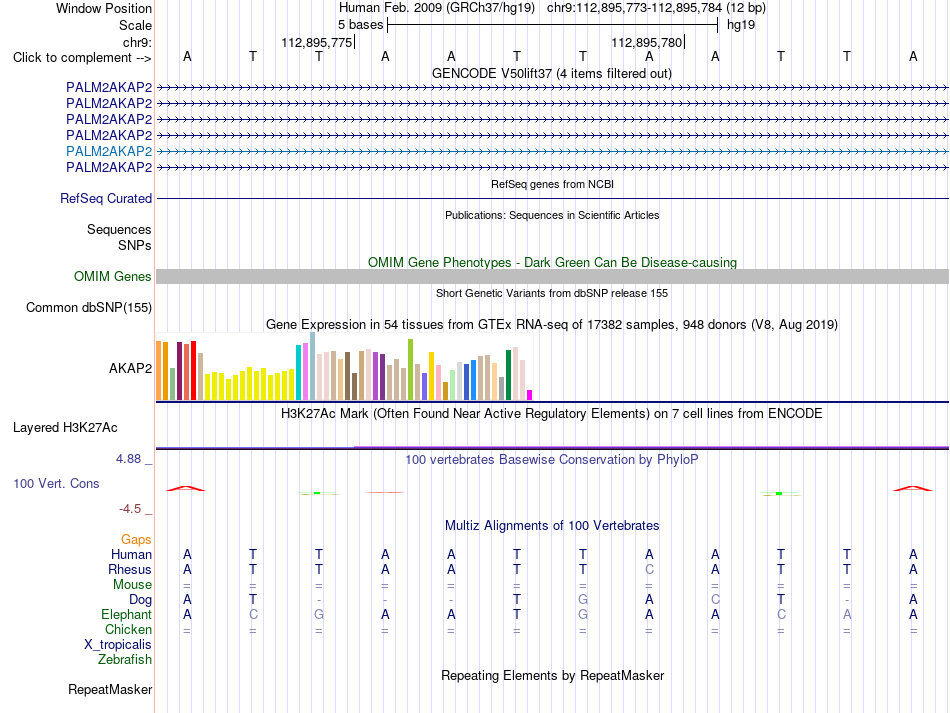Click the 'Human Feb. 2009 (GRCh37/hg19)' header text
Image resolution: width=950 pixels, height=713 pixels.
click(436, 8)
